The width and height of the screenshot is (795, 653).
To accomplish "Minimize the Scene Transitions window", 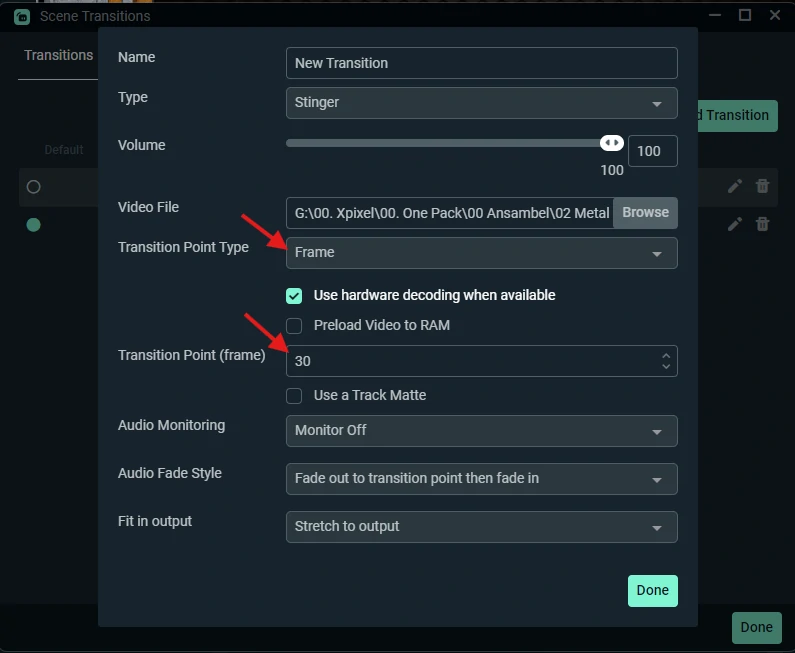I will point(715,15).
